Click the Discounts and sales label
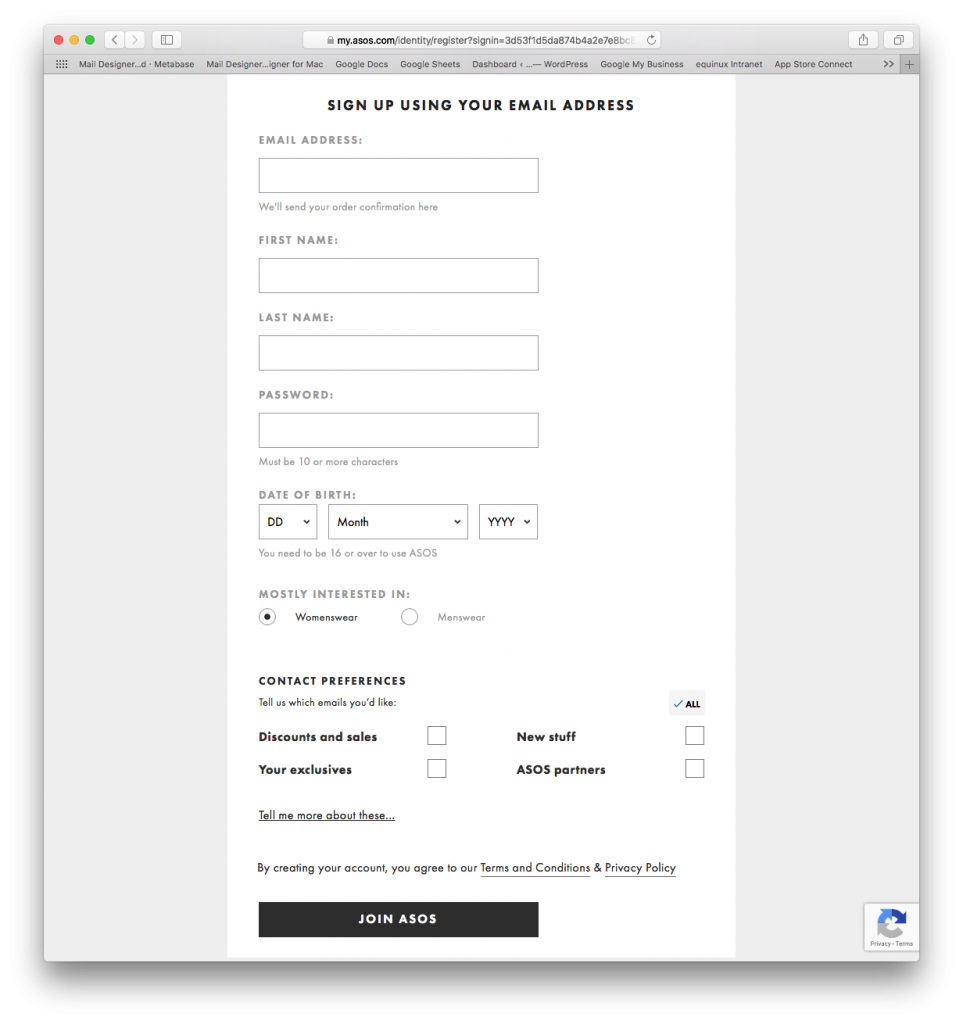Viewport: 963px width, 1024px height. pos(318,737)
